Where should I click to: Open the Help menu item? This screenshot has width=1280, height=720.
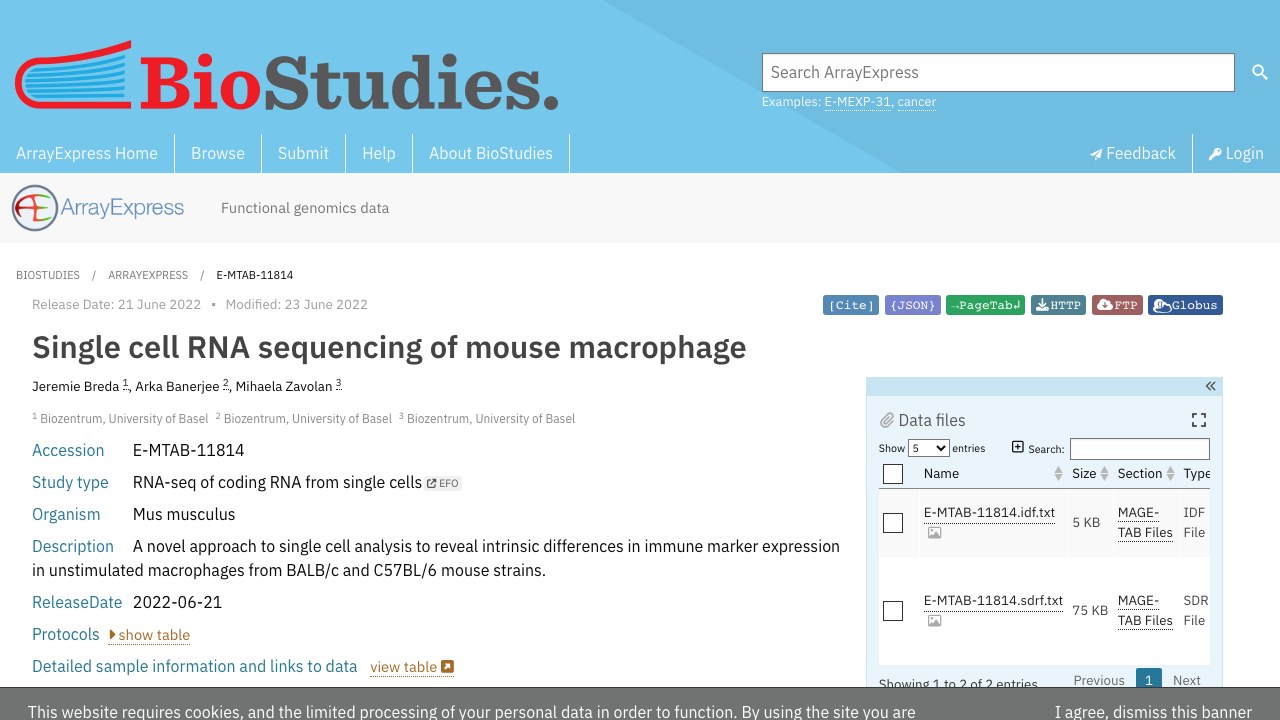(x=379, y=153)
